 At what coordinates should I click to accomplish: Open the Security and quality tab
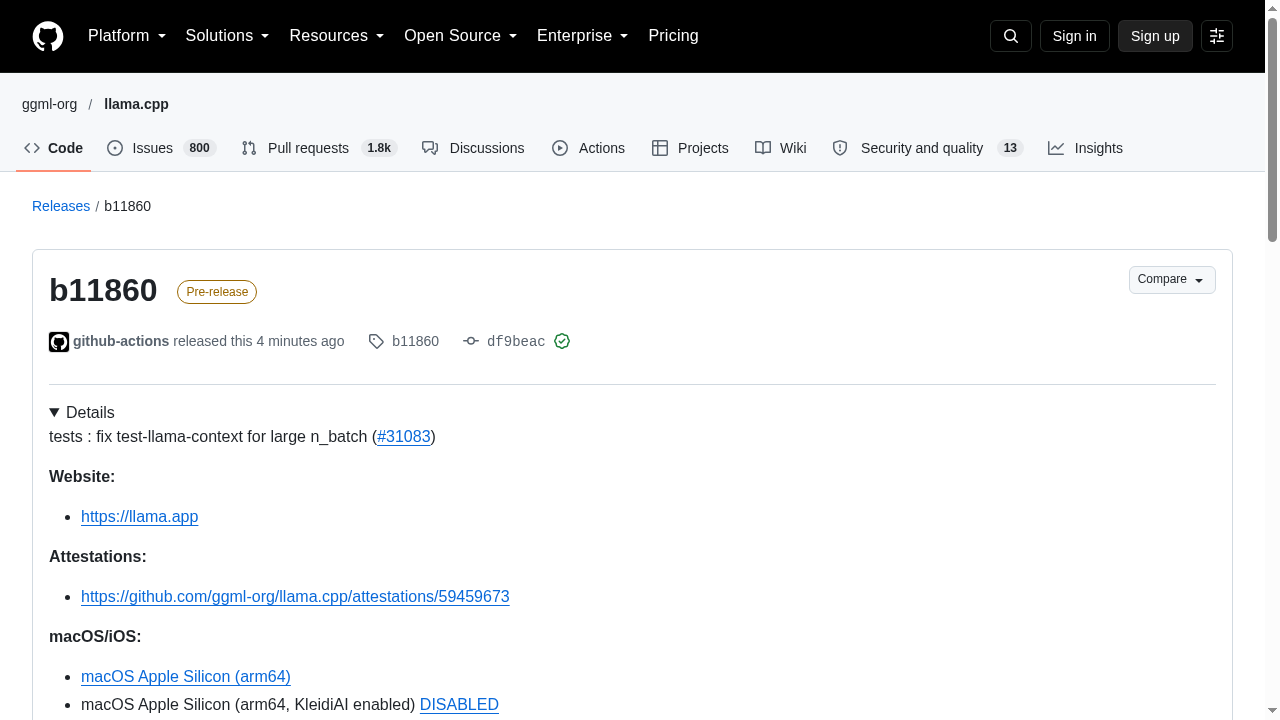[928, 148]
